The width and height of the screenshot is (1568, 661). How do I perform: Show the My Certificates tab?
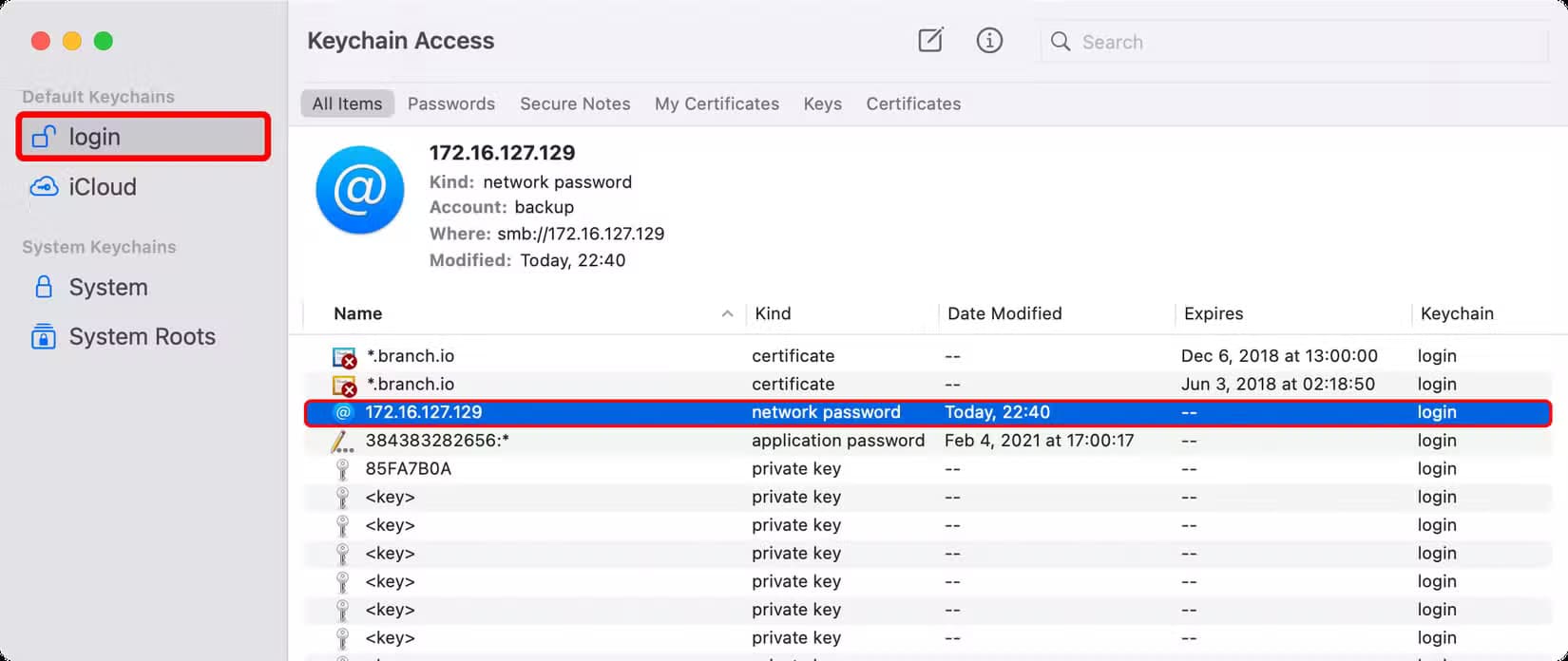(x=717, y=104)
